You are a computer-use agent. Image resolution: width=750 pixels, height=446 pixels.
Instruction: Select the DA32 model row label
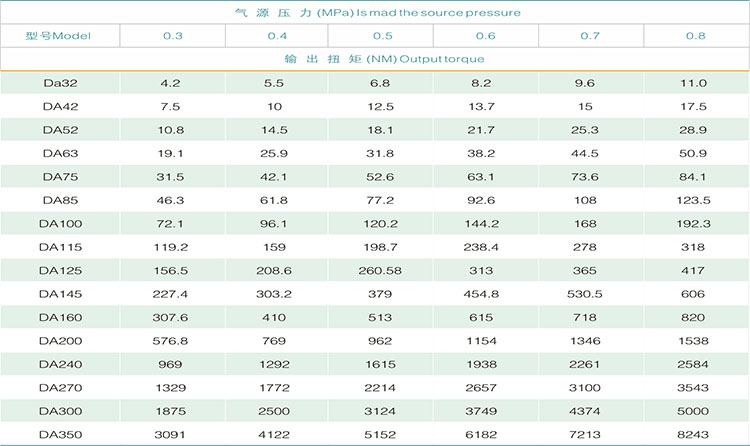pos(61,83)
